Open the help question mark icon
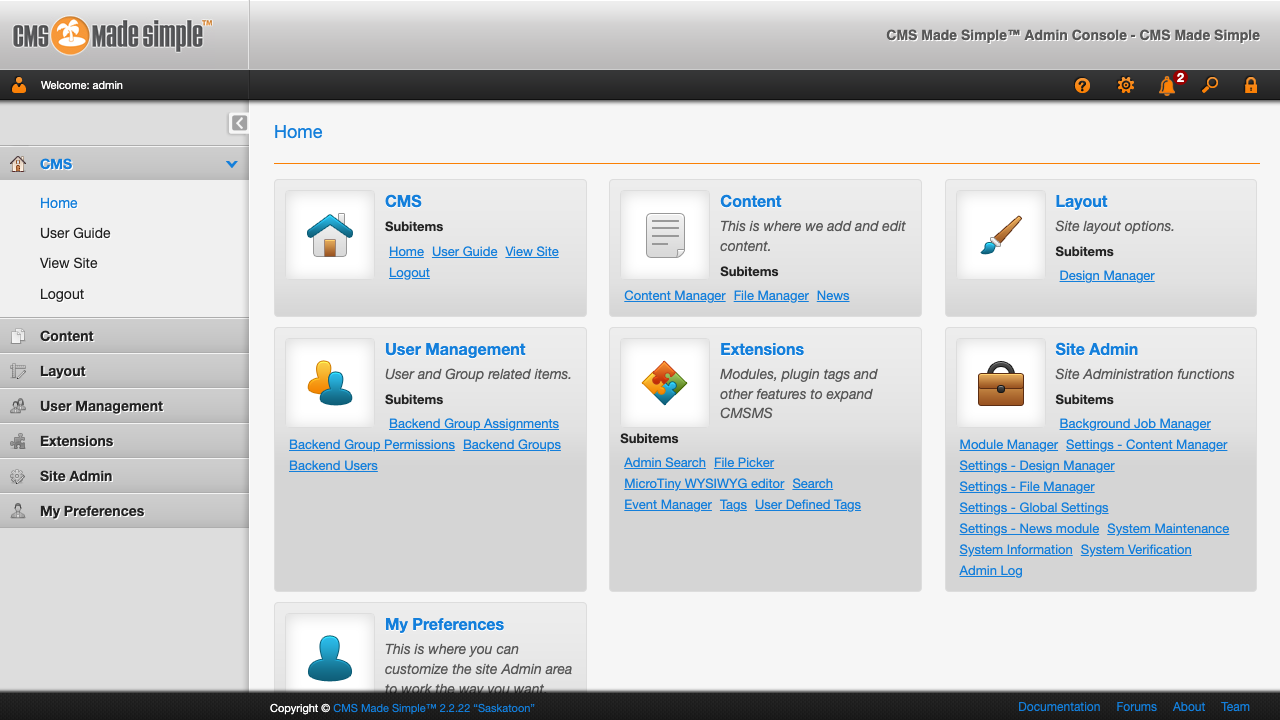The height and width of the screenshot is (720, 1280). click(x=1082, y=86)
